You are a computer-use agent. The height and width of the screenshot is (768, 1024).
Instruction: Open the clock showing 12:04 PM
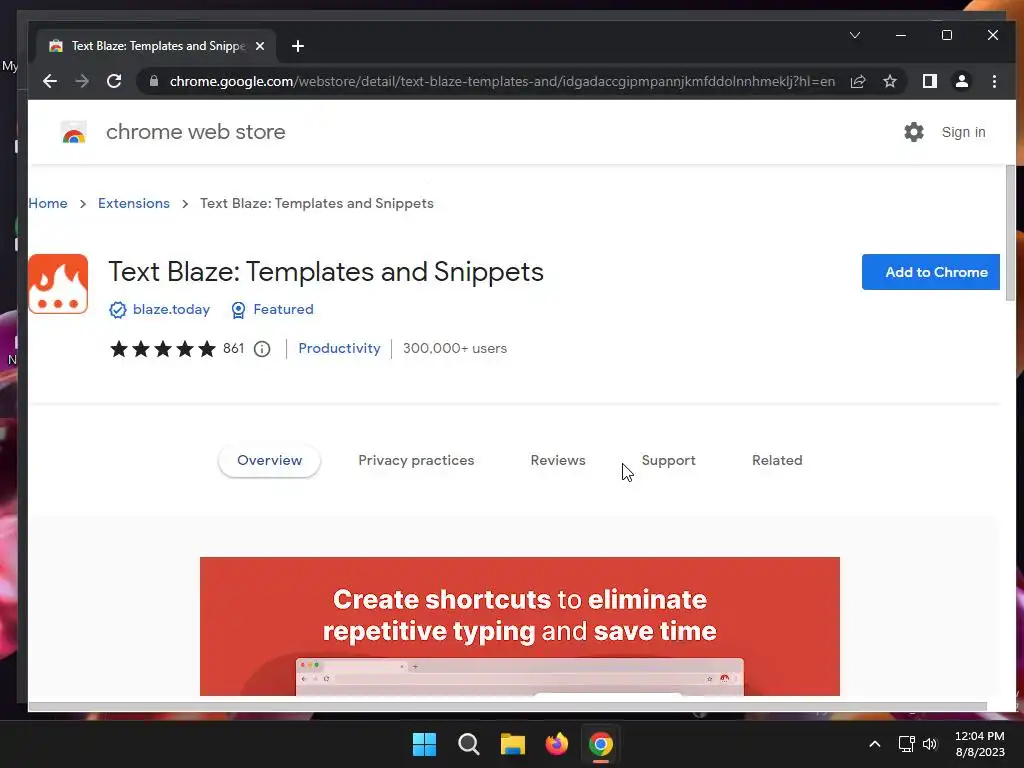tap(980, 744)
